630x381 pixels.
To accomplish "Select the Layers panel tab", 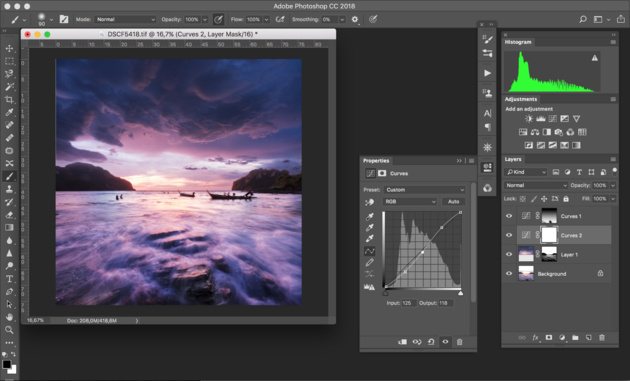I will click(513, 159).
